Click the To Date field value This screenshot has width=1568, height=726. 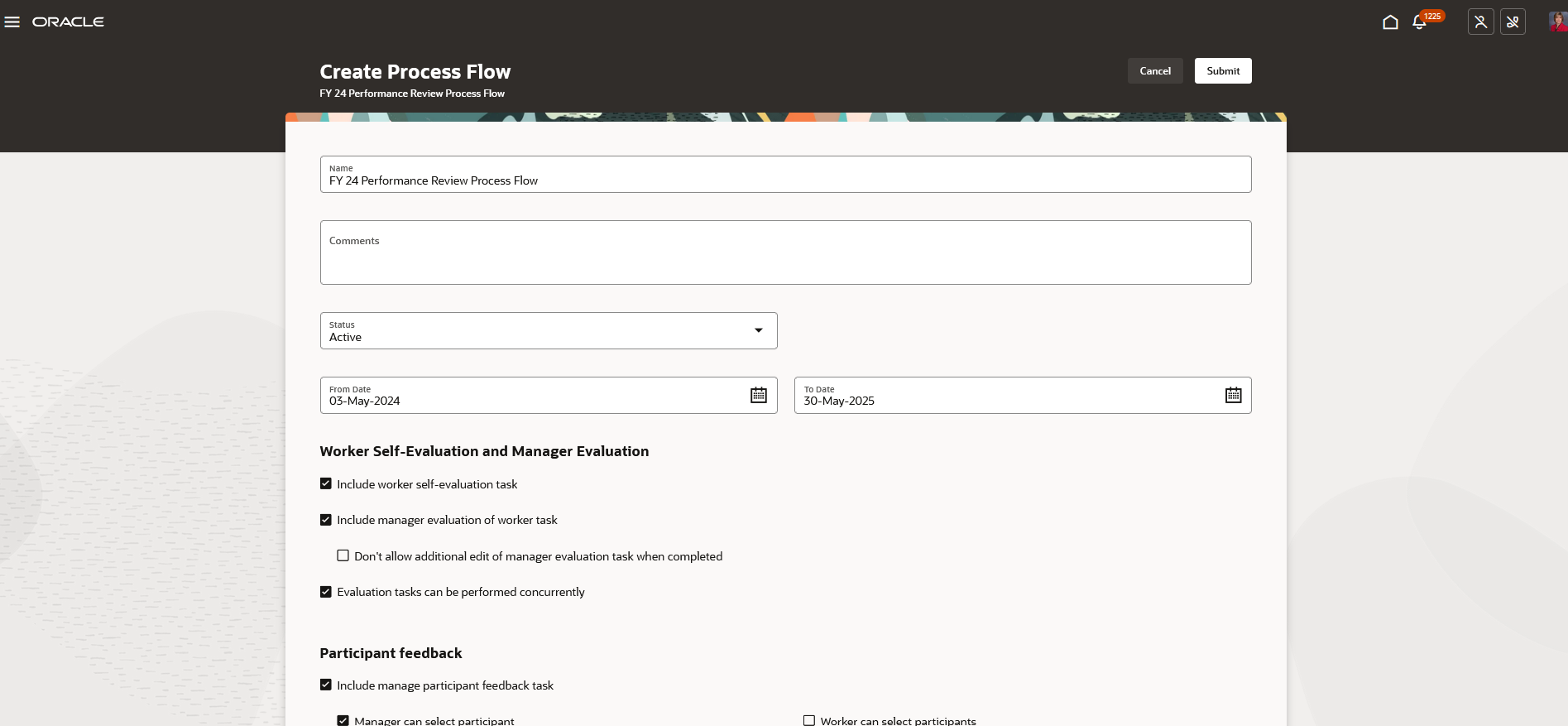(x=839, y=401)
